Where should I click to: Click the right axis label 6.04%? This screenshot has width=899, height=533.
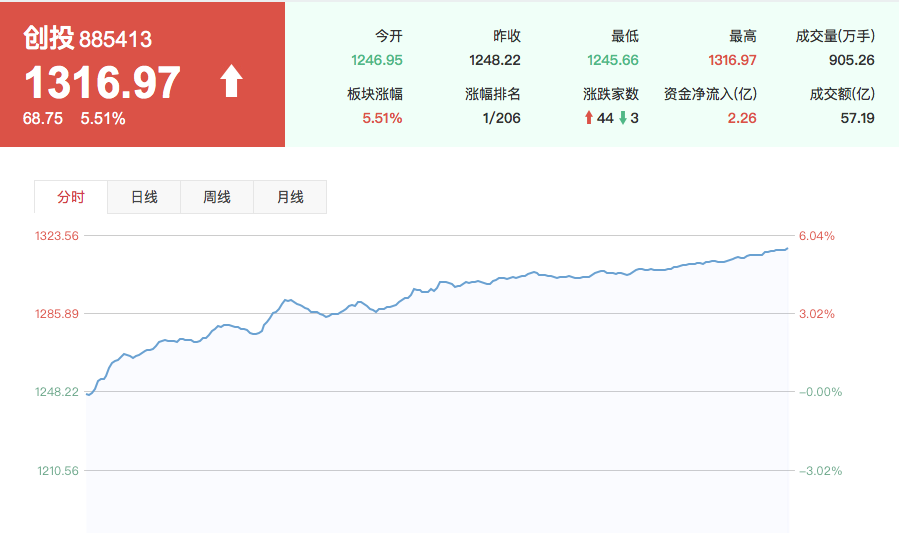[x=817, y=236]
